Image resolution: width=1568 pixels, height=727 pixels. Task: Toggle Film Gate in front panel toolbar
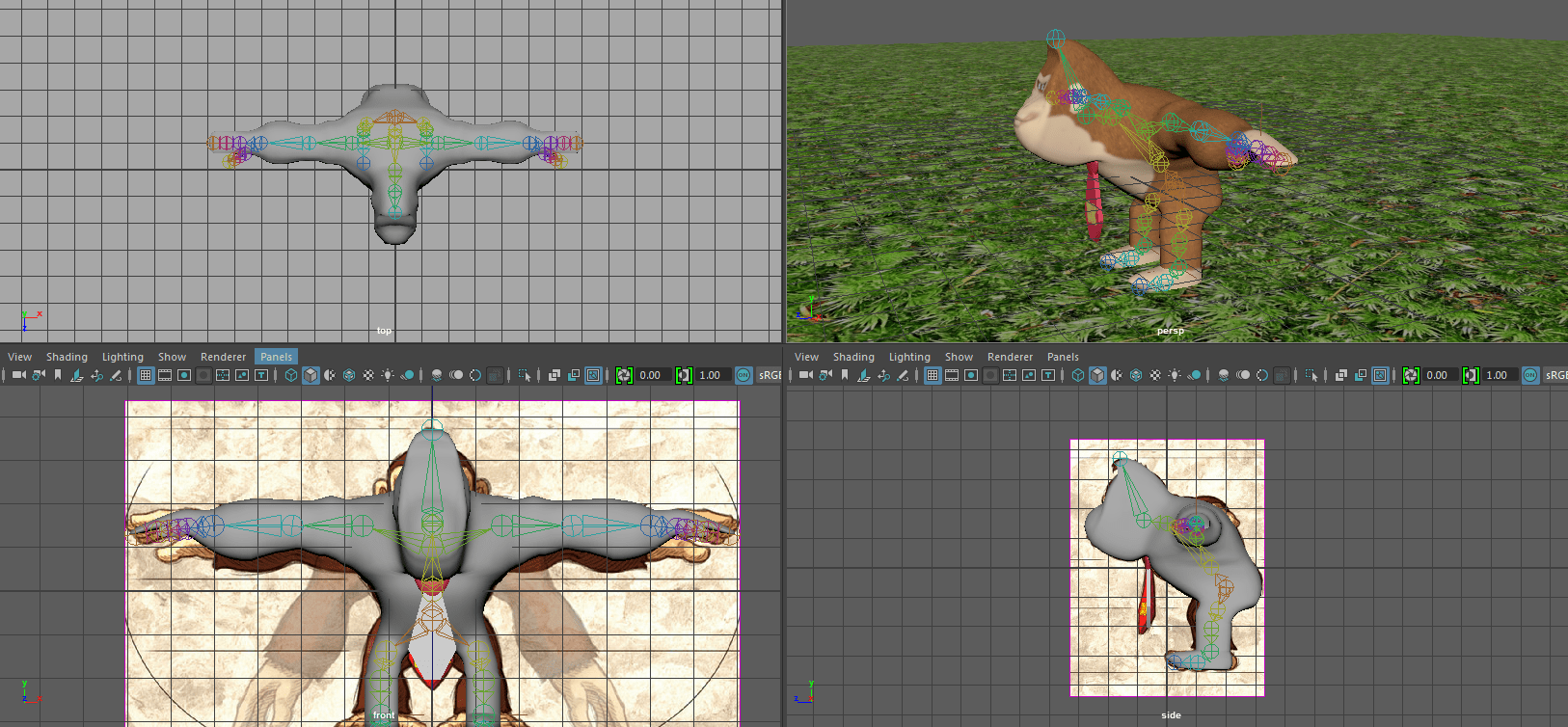[x=165, y=375]
